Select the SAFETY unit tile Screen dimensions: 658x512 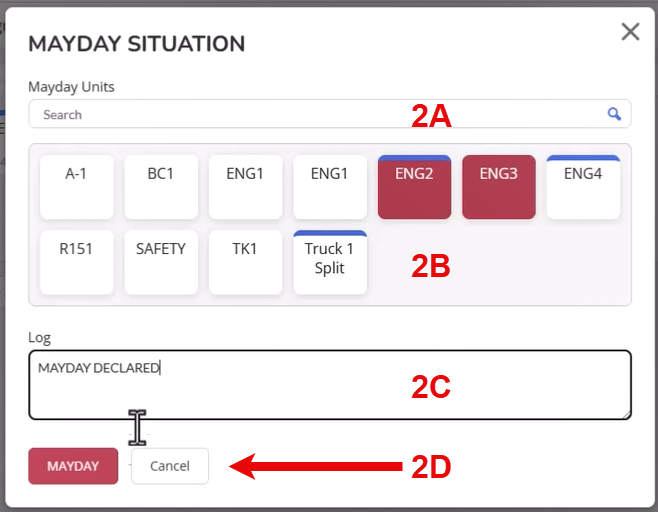(x=161, y=262)
